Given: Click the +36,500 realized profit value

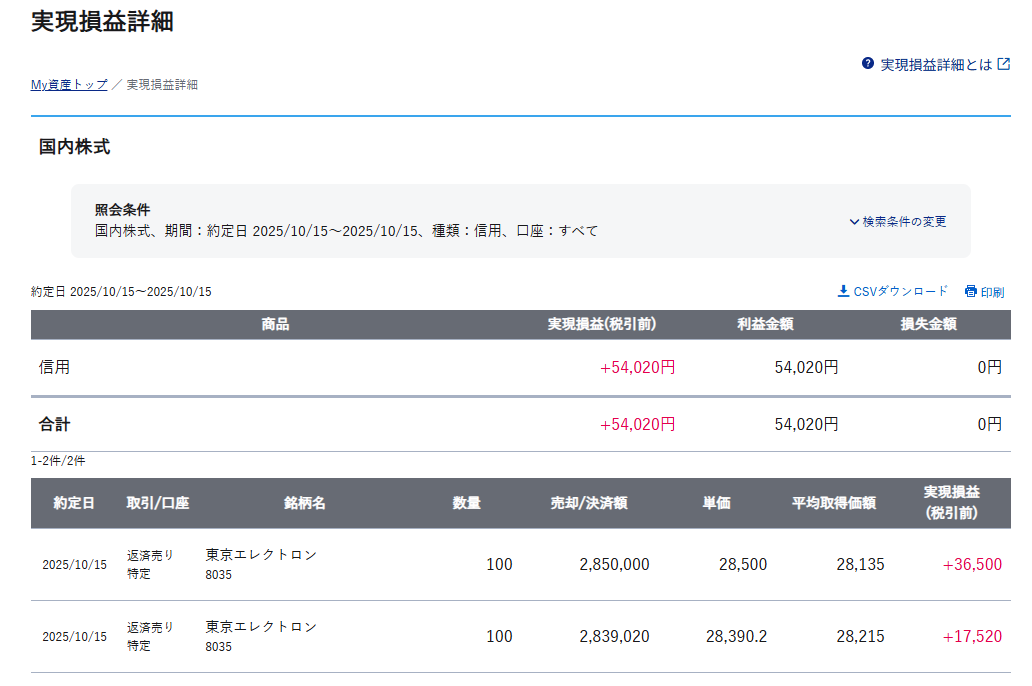Looking at the screenshot, I should (x=971, y=564).
